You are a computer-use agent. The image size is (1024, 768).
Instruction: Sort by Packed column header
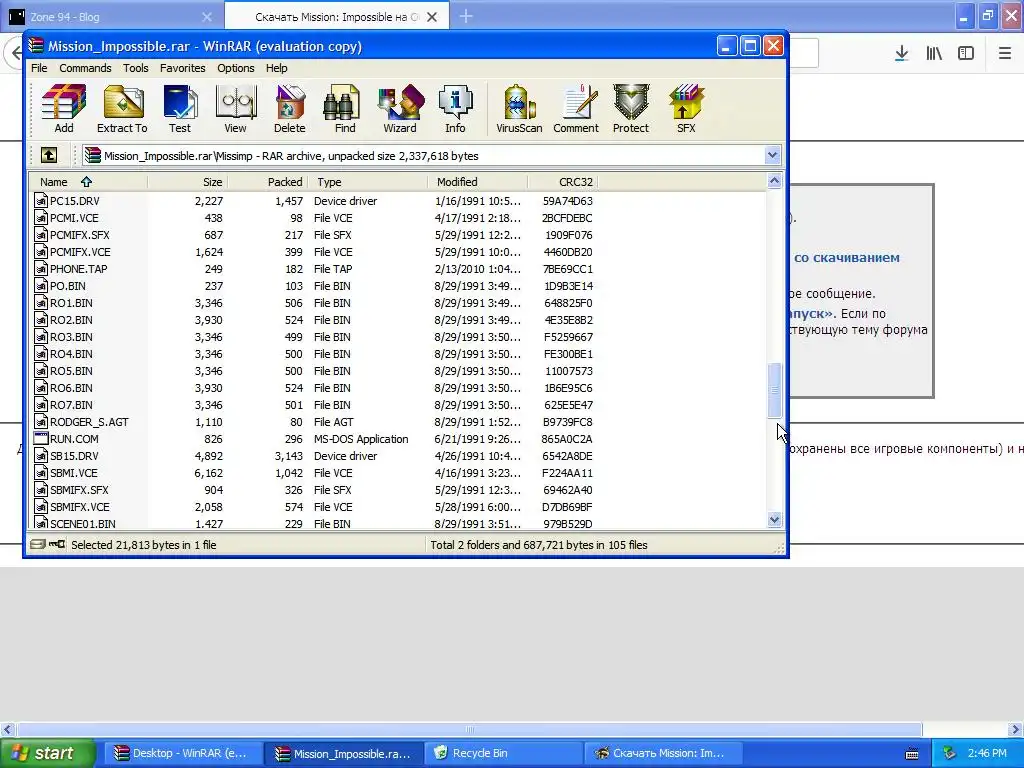267,182
